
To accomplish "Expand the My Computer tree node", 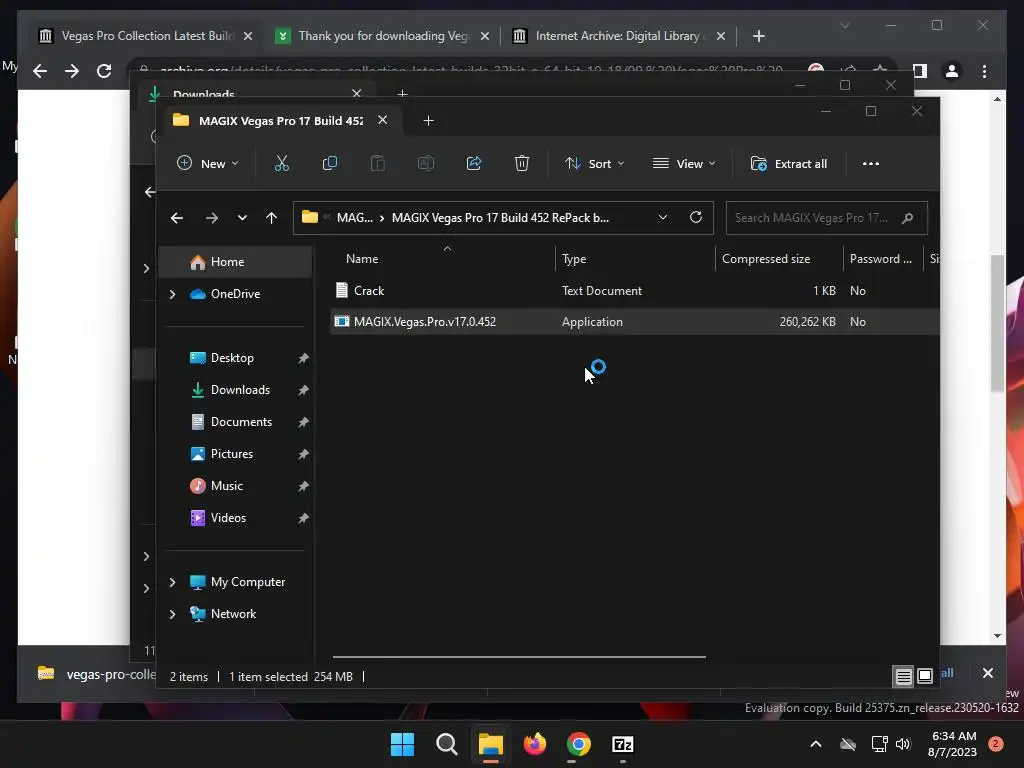I will click(x=172, y=582).
